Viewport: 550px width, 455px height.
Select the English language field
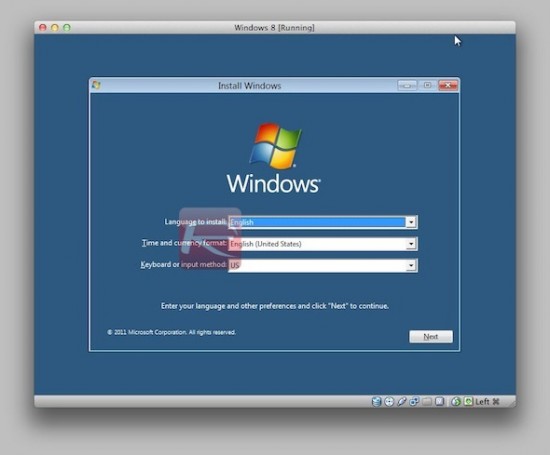tap(317, 222)
